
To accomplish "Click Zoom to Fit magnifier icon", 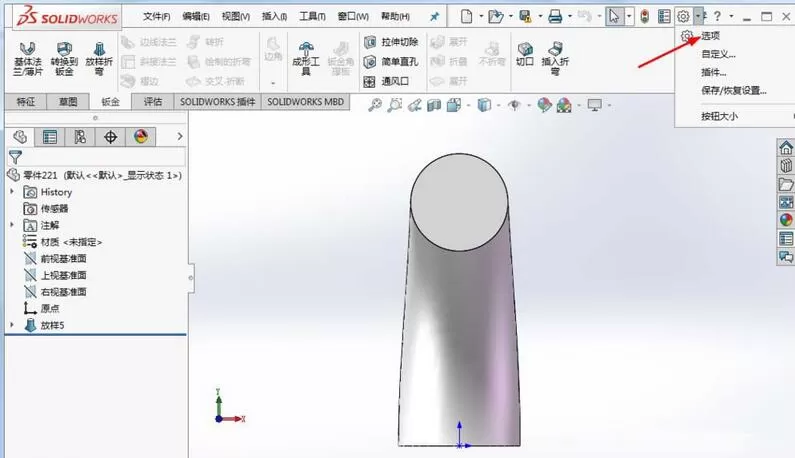I will 375,105.
